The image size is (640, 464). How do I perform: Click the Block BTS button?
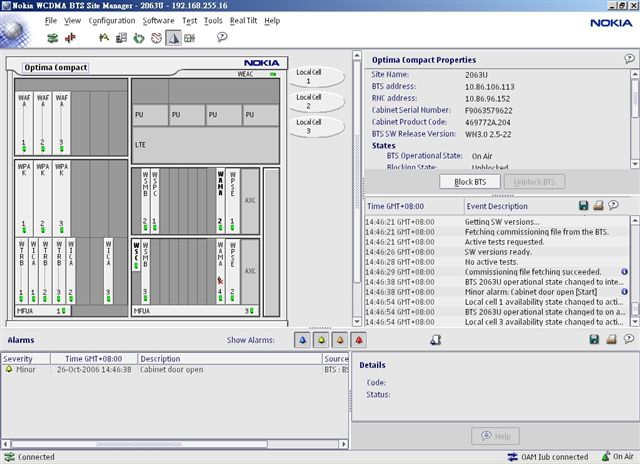click(470, 182)
